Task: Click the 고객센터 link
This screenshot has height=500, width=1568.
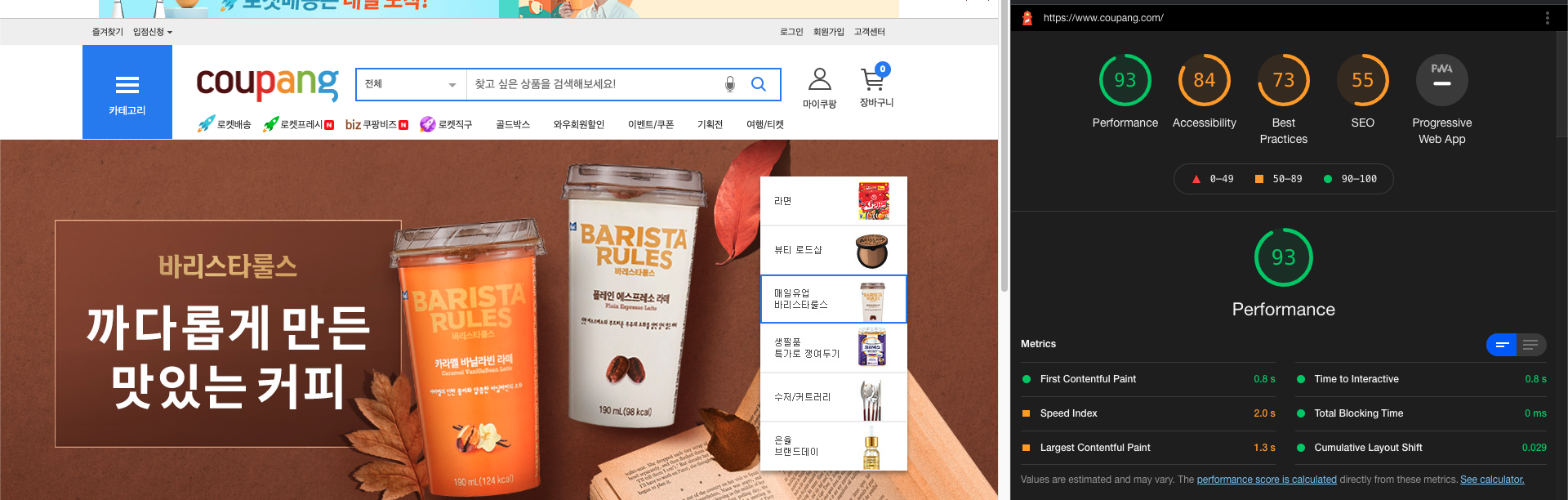Action: pyautogui.click(x=870, y=32)
